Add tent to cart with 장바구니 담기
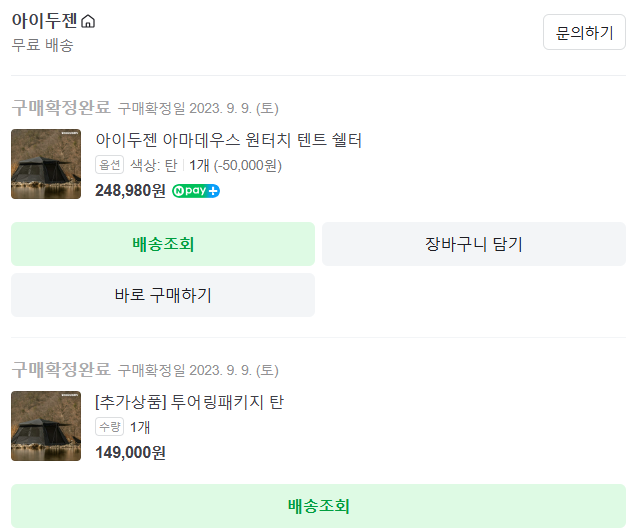Image resolution: width=632 pixels, height=531 pixels. pyautogui.click(x=473, y=244)
